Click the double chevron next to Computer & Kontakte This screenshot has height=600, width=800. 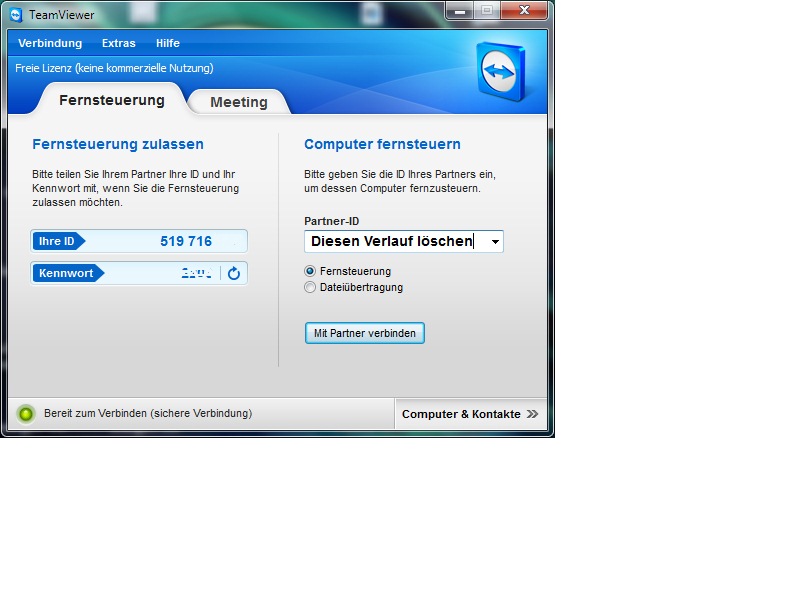point(533,414)
